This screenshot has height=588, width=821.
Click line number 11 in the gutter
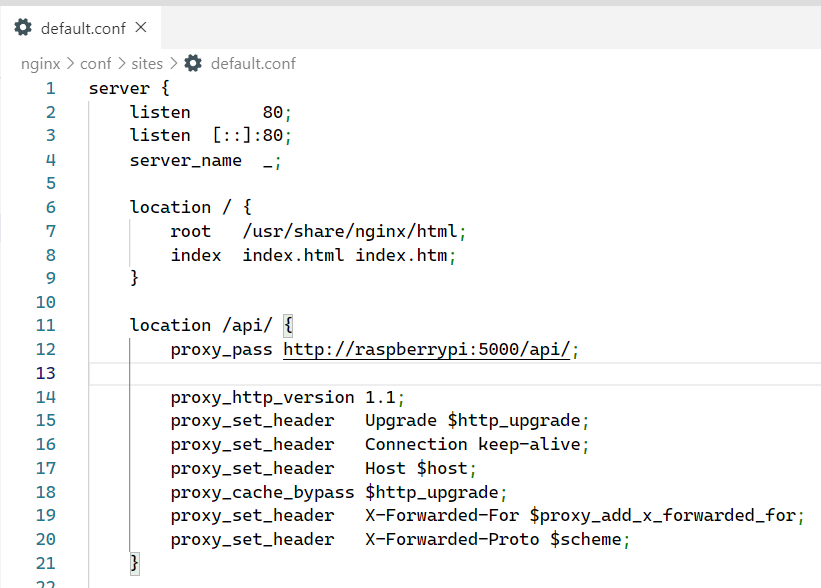[46, 325]
